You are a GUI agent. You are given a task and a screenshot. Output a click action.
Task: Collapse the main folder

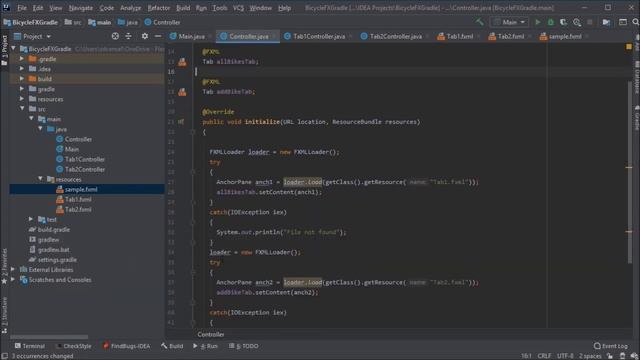(31, 119)
